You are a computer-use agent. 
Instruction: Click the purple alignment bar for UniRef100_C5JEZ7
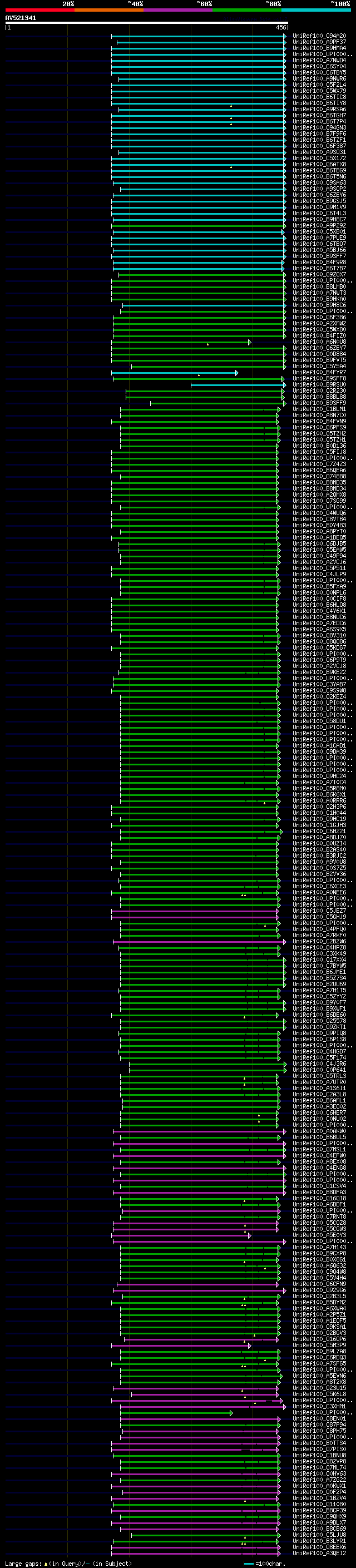[195, 911]
